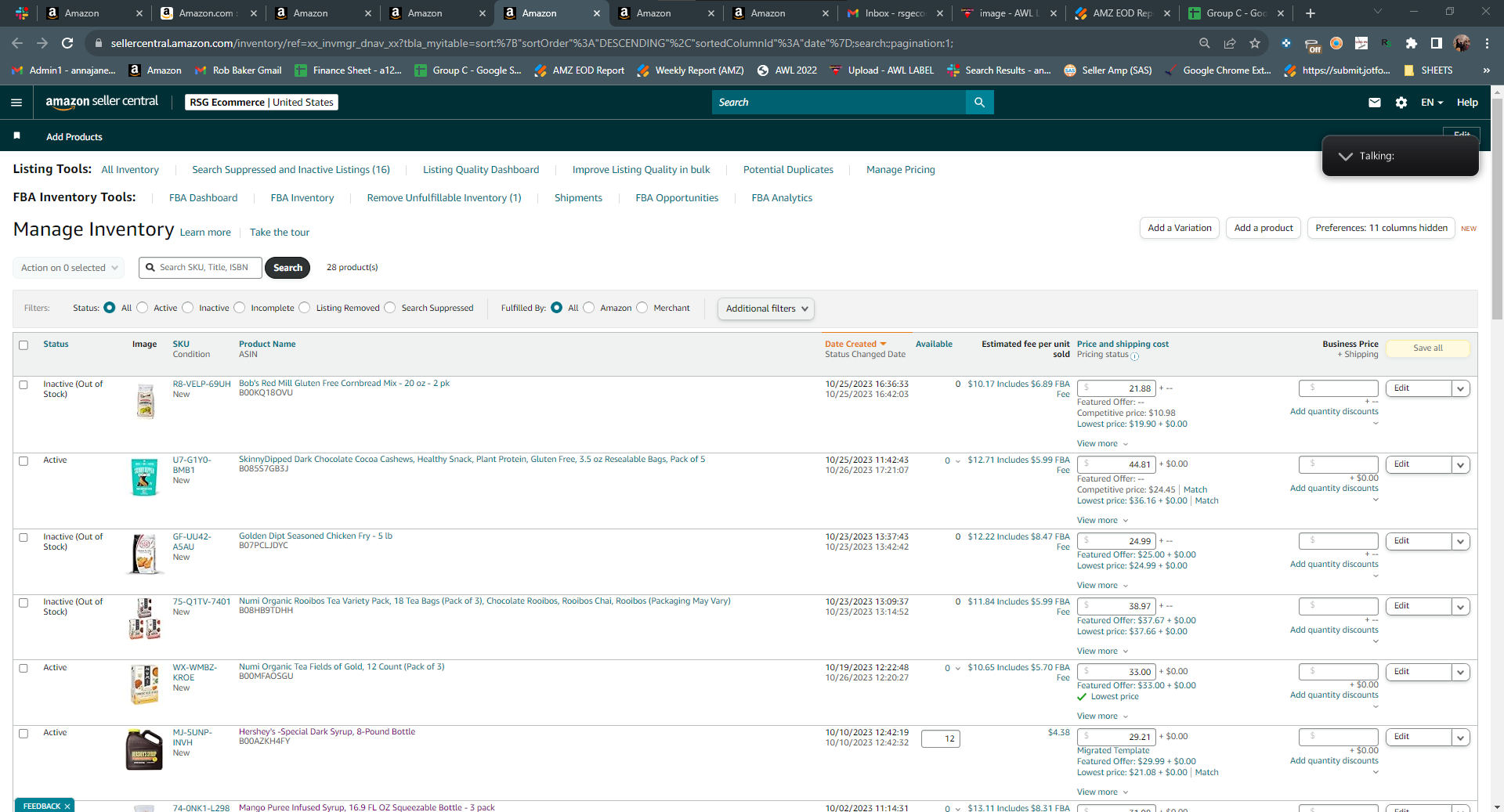The height and width of the screenshot is (812, 1504).
Task: Expand View more for Golden Dipt row
Action: 1102,586
